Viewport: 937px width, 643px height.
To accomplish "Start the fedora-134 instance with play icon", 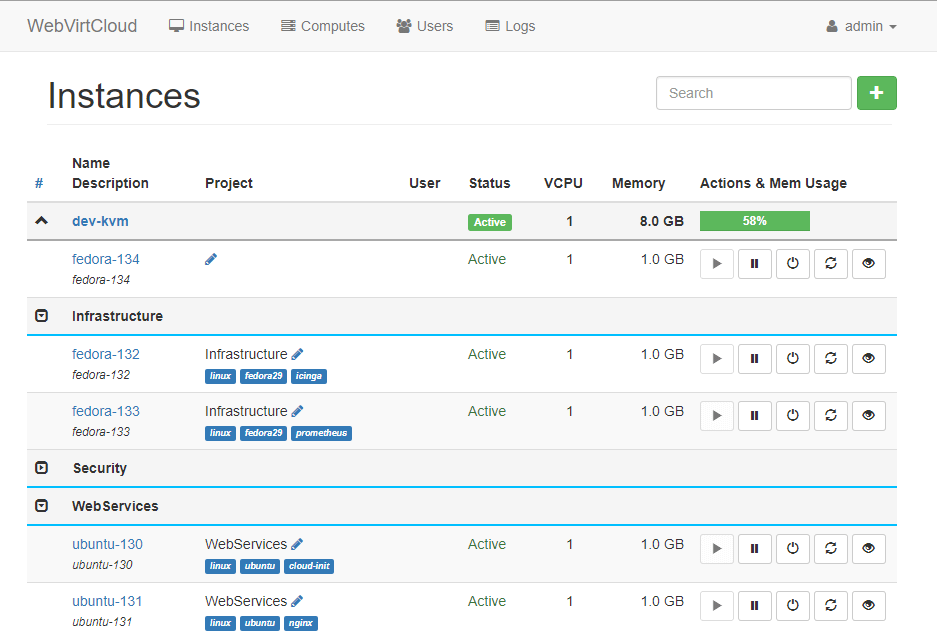I will 717,264.
